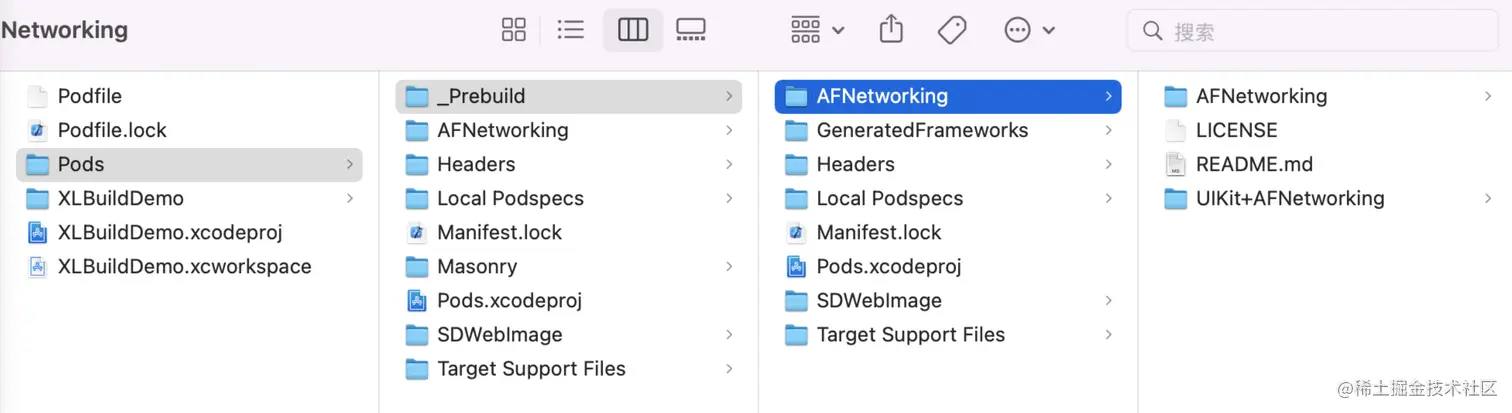The width and height of the screenshot is (1512, 413).
Task: Click the Share toolbar icon
Action: click(x=891, y=30)
